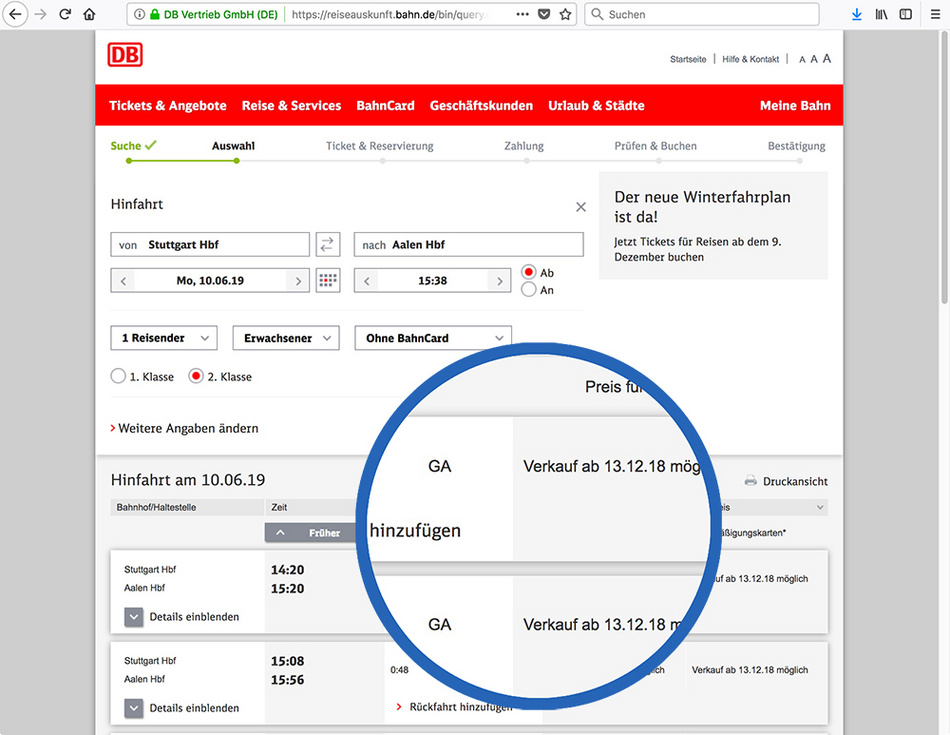Viewport: 950px width, 735px height.
Task: Click the browser Suchen search box
Action: tap(702, 14)
